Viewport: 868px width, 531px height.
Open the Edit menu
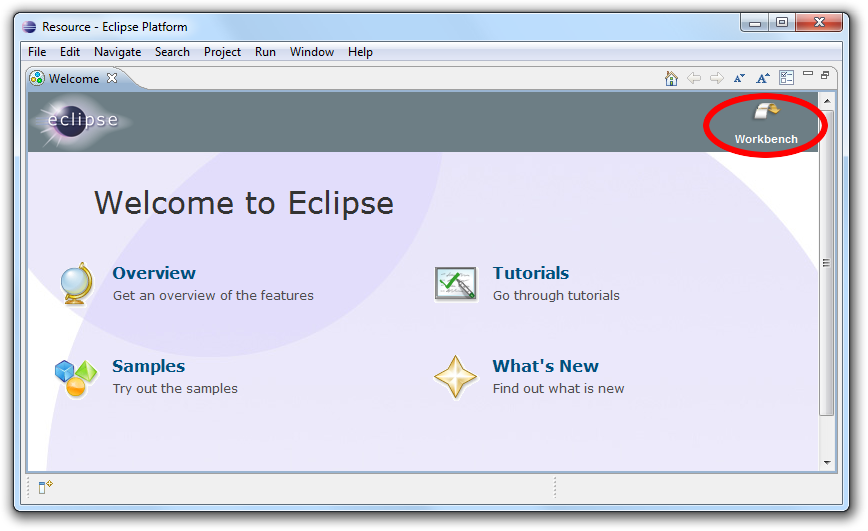coord(70,52)
